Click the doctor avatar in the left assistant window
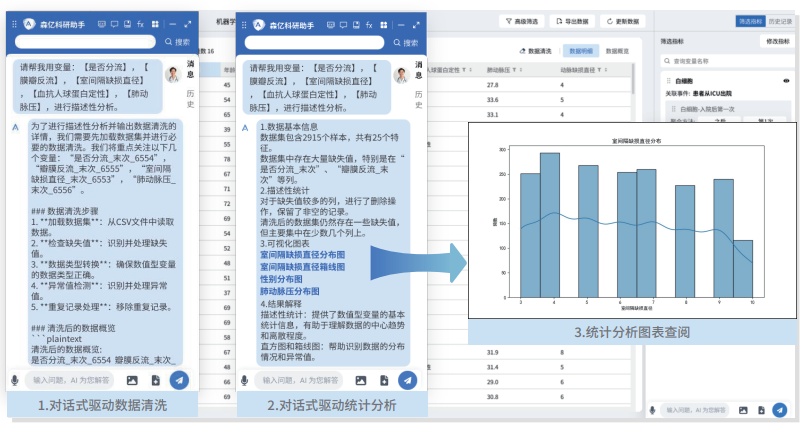Image resolution: width=806 pixels, height=428 pixels. point(173,75)
